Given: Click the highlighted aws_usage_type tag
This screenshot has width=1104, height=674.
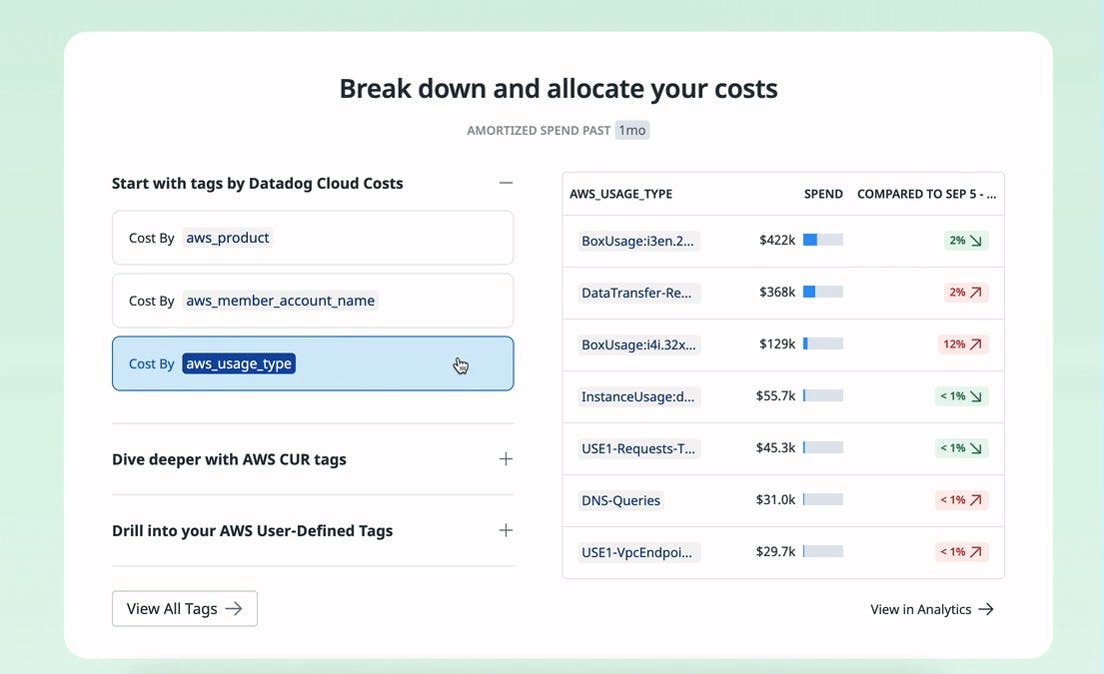Looking at the screenshot, I should coord(238,364).
